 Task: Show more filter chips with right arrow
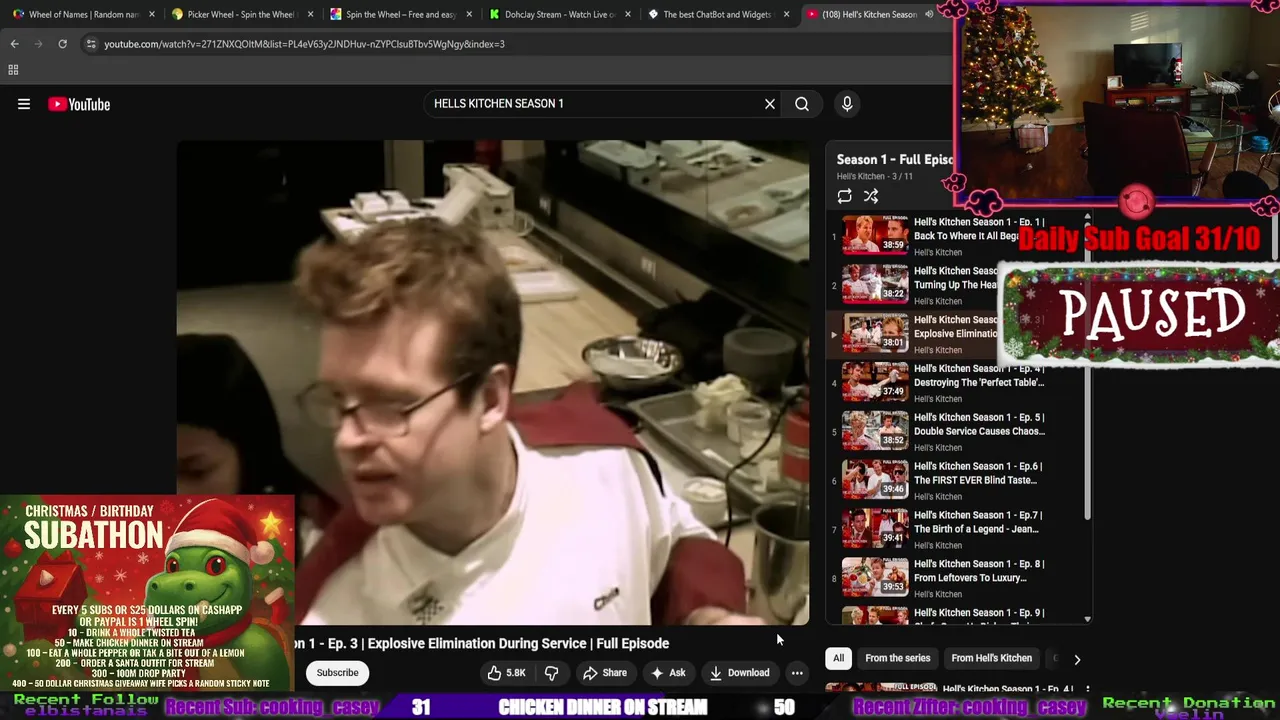point(1077,659)
